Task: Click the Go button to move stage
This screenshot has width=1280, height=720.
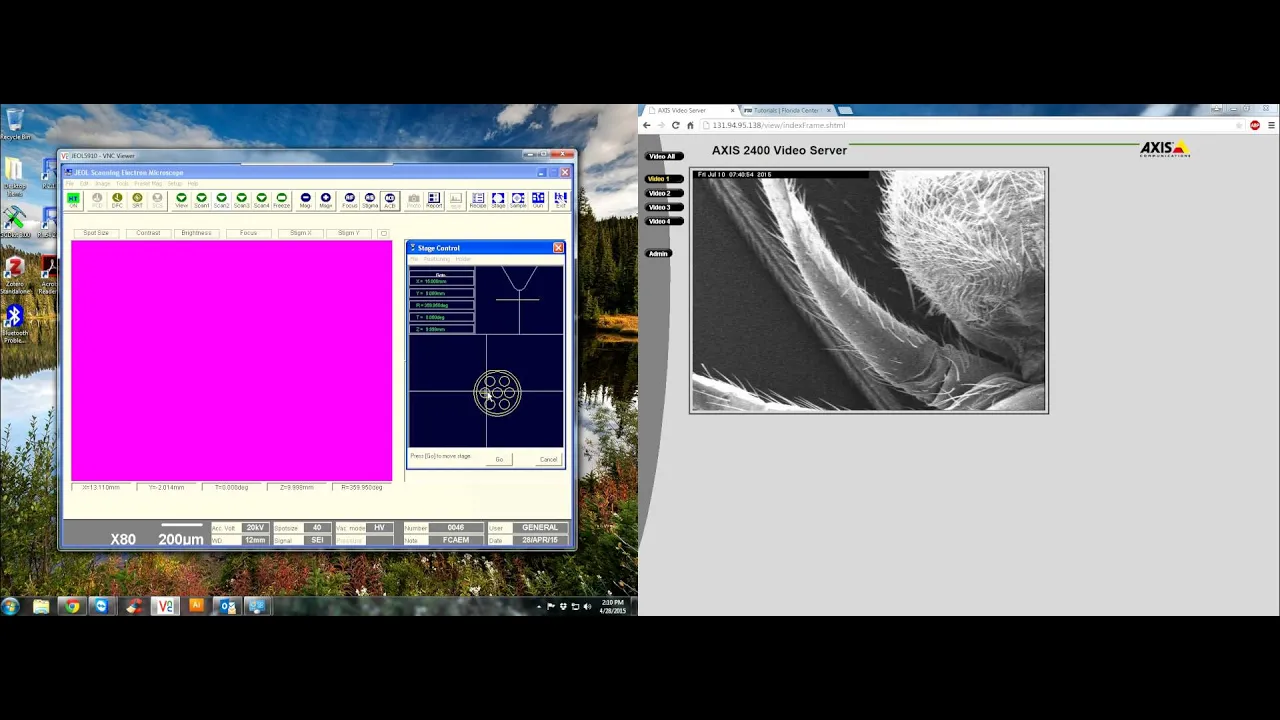Action: tap(499, 459)
